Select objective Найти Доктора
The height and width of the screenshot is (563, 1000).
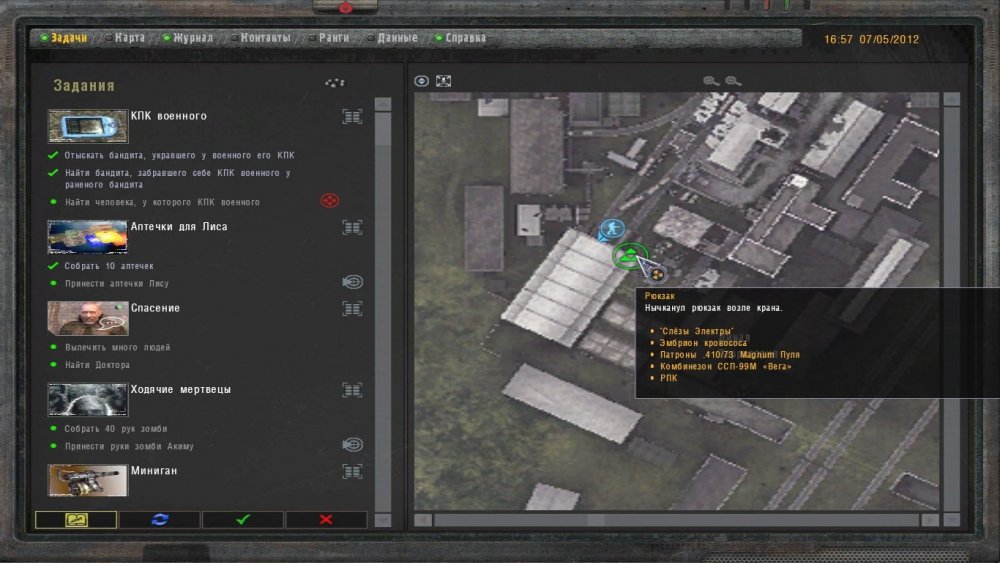(x=97, y=365)
